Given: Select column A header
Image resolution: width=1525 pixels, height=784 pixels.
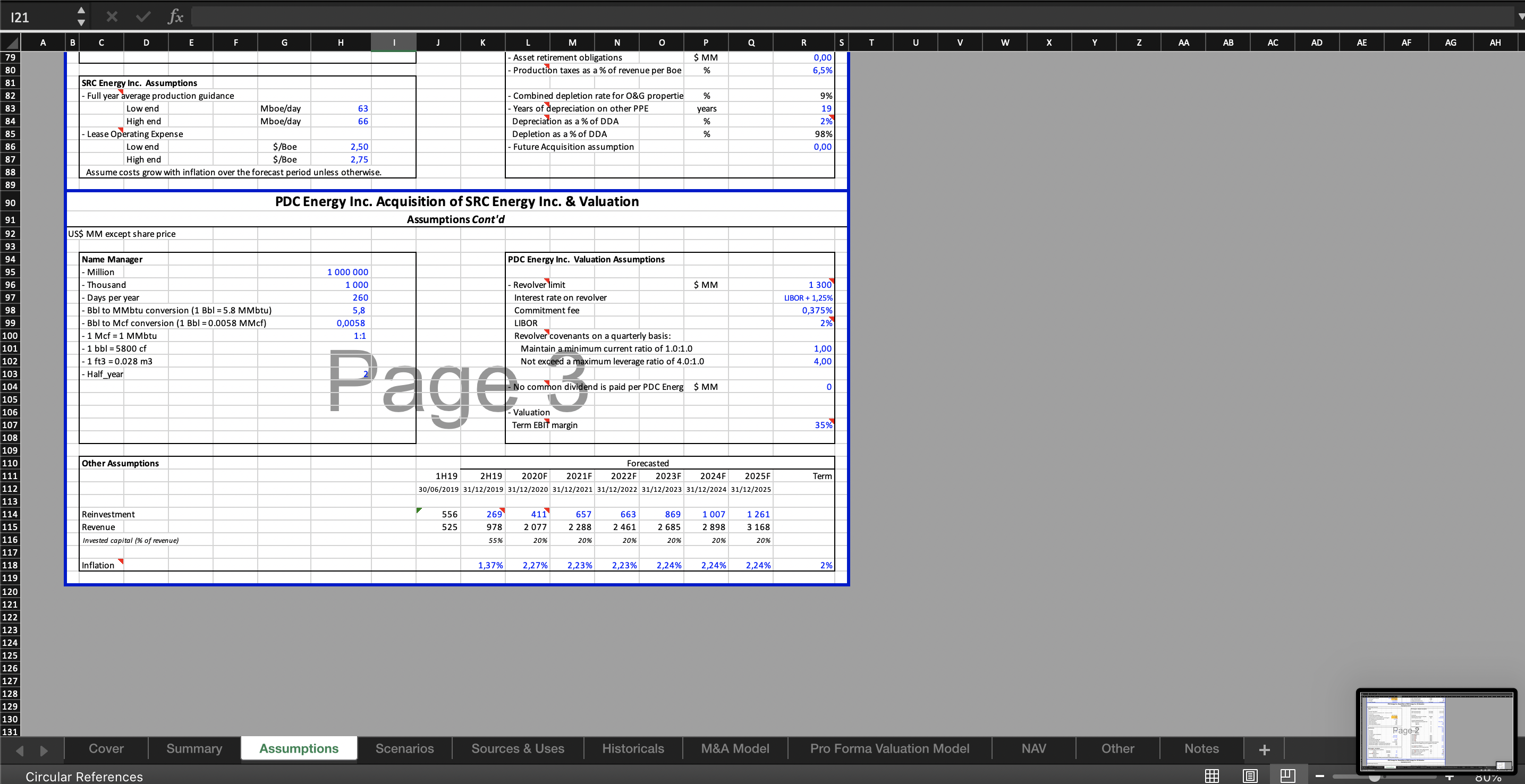Looking at the screenshot, I should point(43,42).
